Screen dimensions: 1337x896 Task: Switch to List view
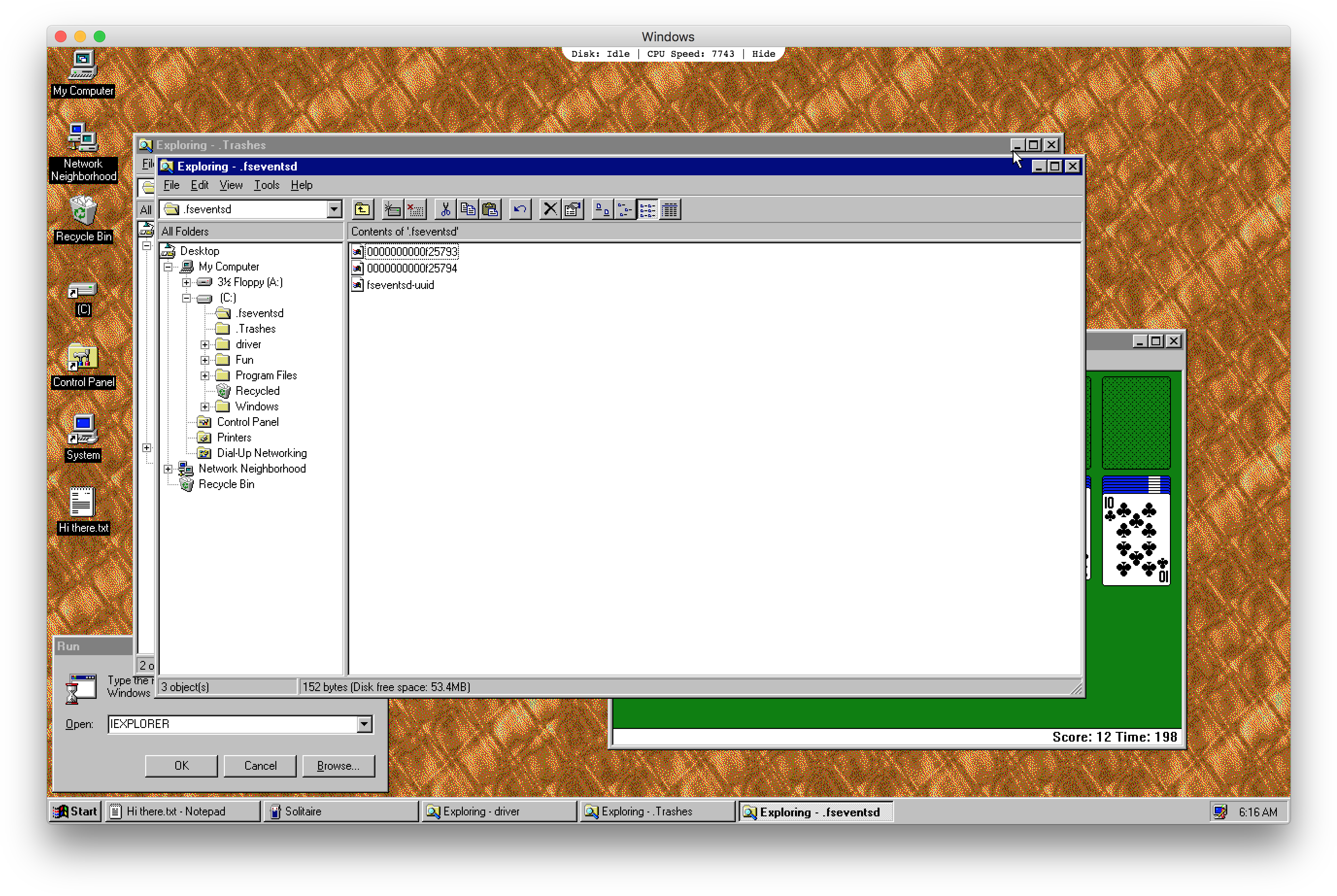pos(647,210)
